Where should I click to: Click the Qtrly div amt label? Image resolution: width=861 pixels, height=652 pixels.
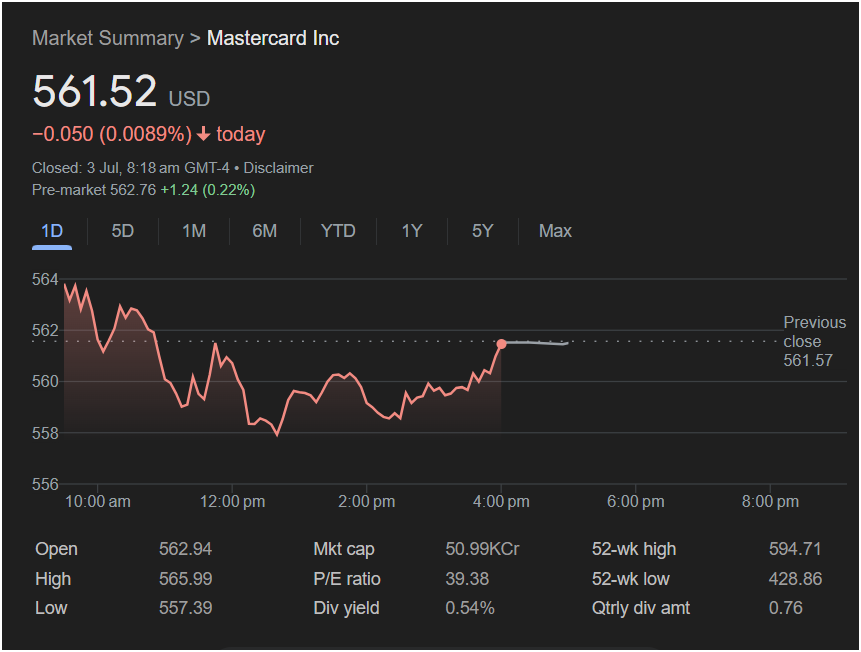click(x=641, y=608)
